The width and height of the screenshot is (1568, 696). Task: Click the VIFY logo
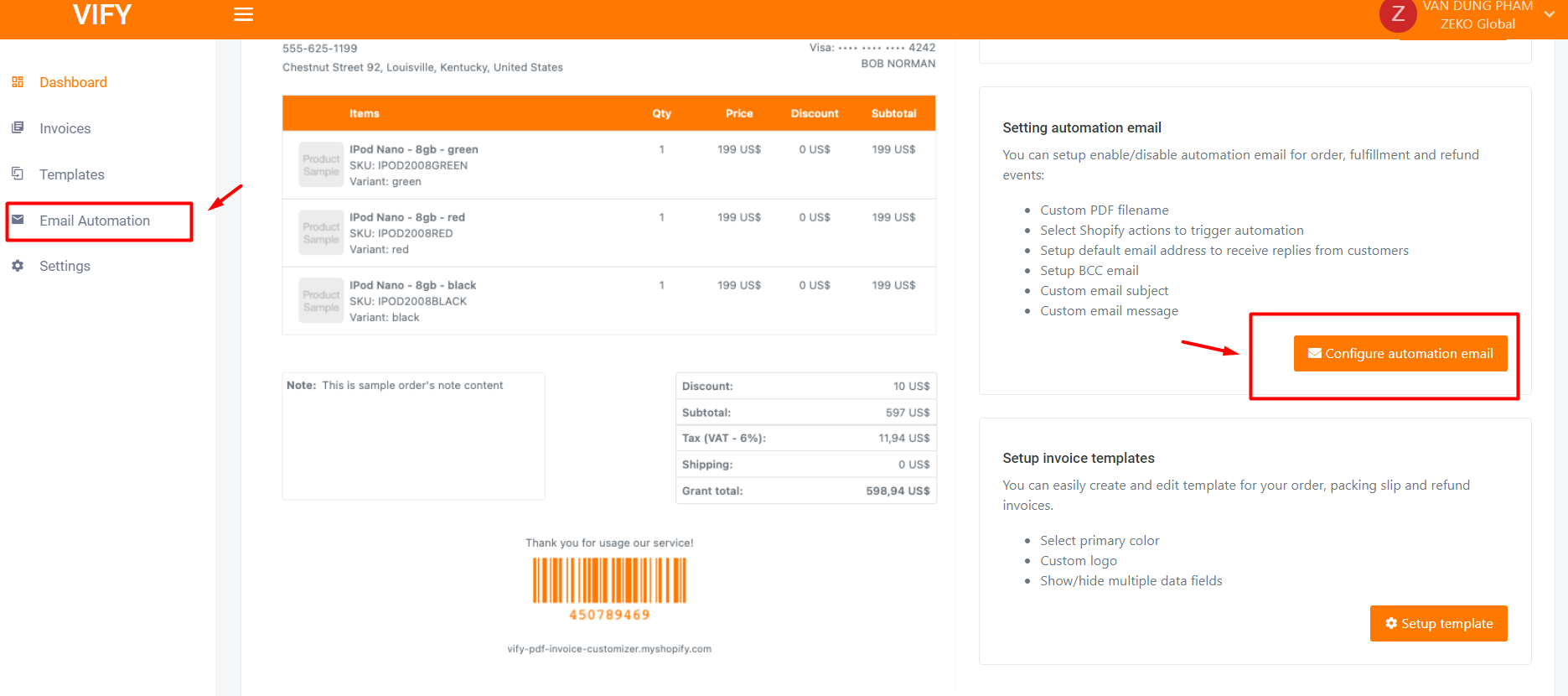pos(102,15)
